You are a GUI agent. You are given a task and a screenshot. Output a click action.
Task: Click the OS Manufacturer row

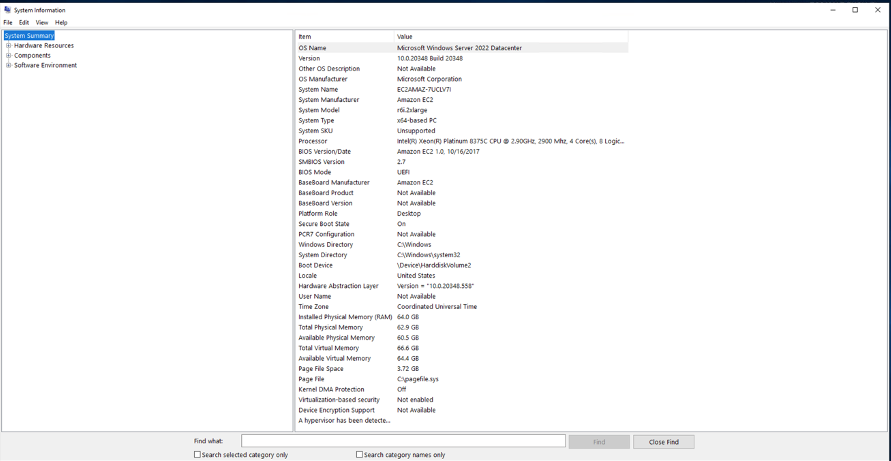point(462,79)
